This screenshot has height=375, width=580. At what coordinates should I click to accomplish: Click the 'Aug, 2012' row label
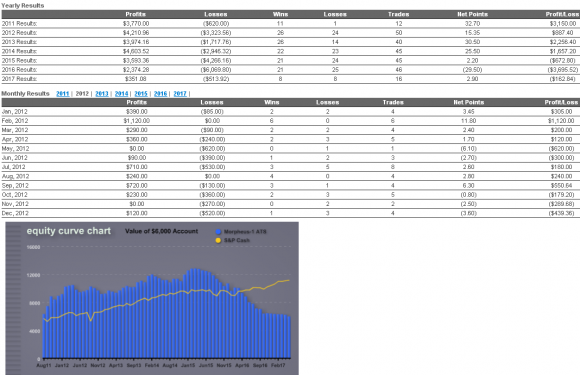point(15,176)
